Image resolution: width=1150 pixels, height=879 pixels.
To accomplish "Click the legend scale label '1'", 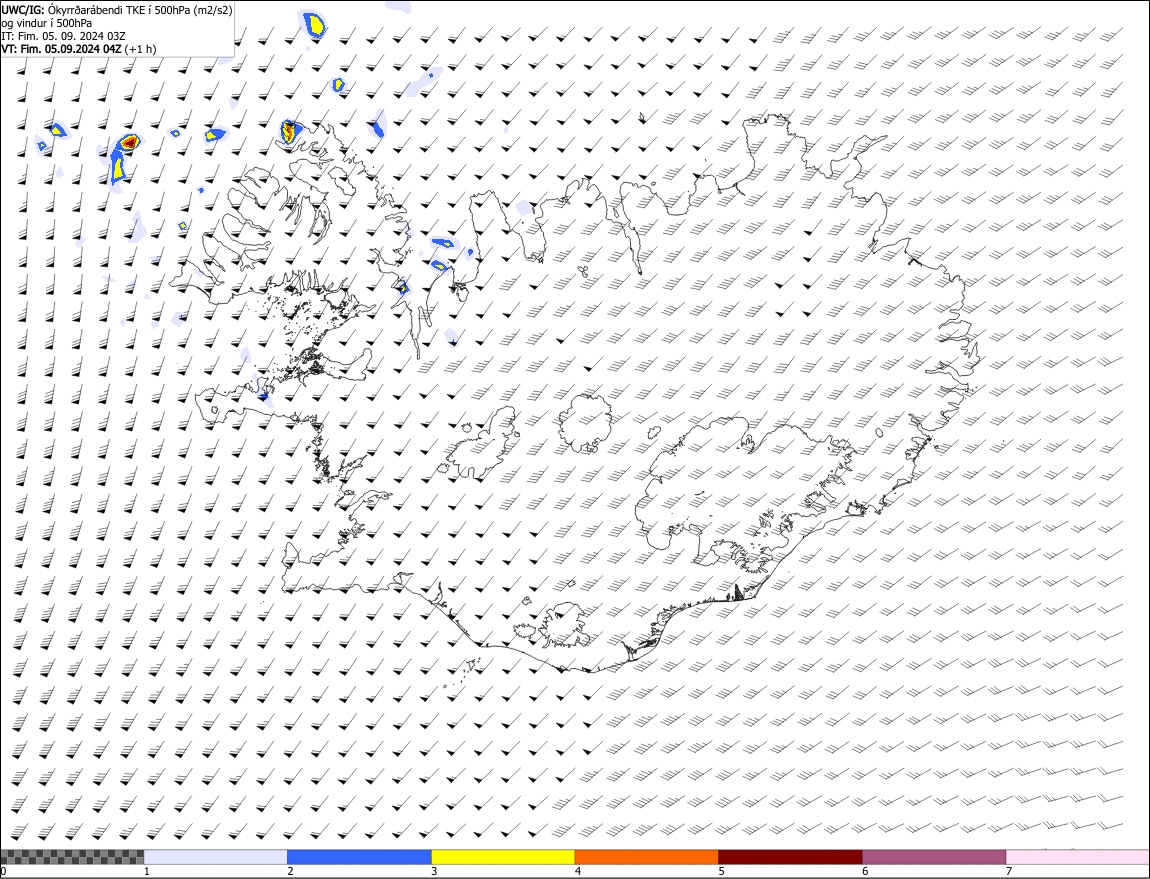I will click(147, 872).
